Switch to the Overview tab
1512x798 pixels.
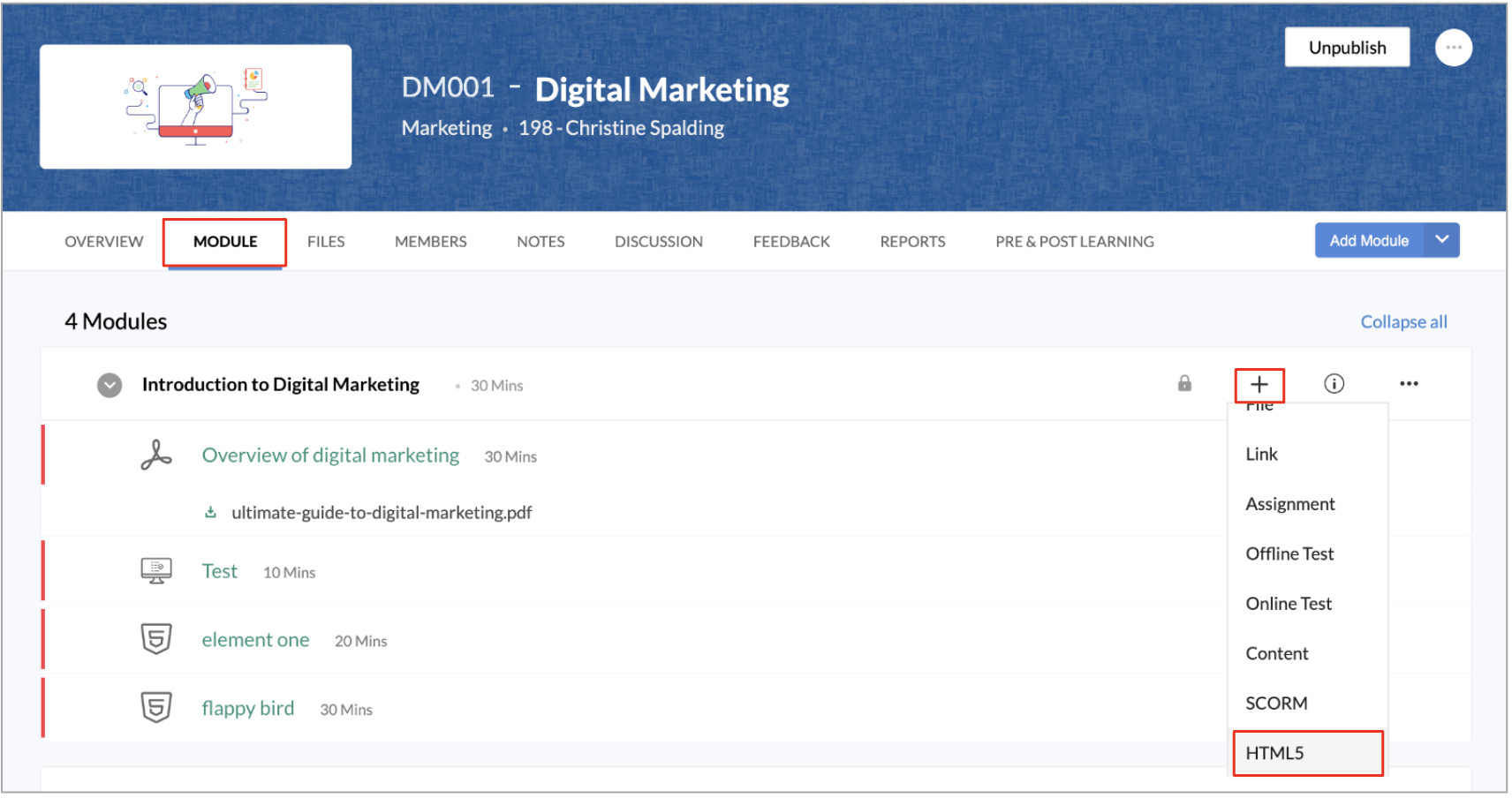click(103, 242)
